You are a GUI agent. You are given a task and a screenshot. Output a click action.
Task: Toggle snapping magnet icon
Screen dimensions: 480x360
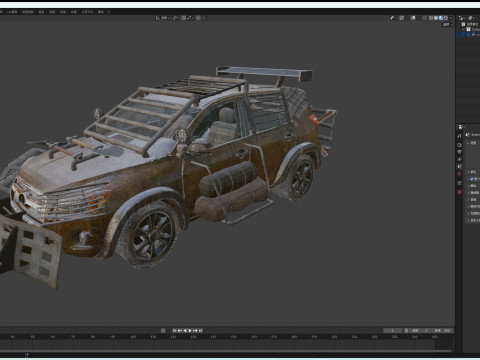pyautogui.click(x=184, y=18)
